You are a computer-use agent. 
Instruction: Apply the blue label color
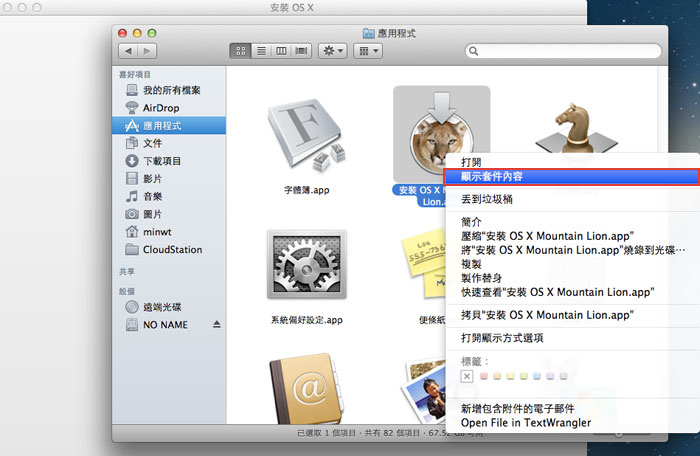point(537,376)
